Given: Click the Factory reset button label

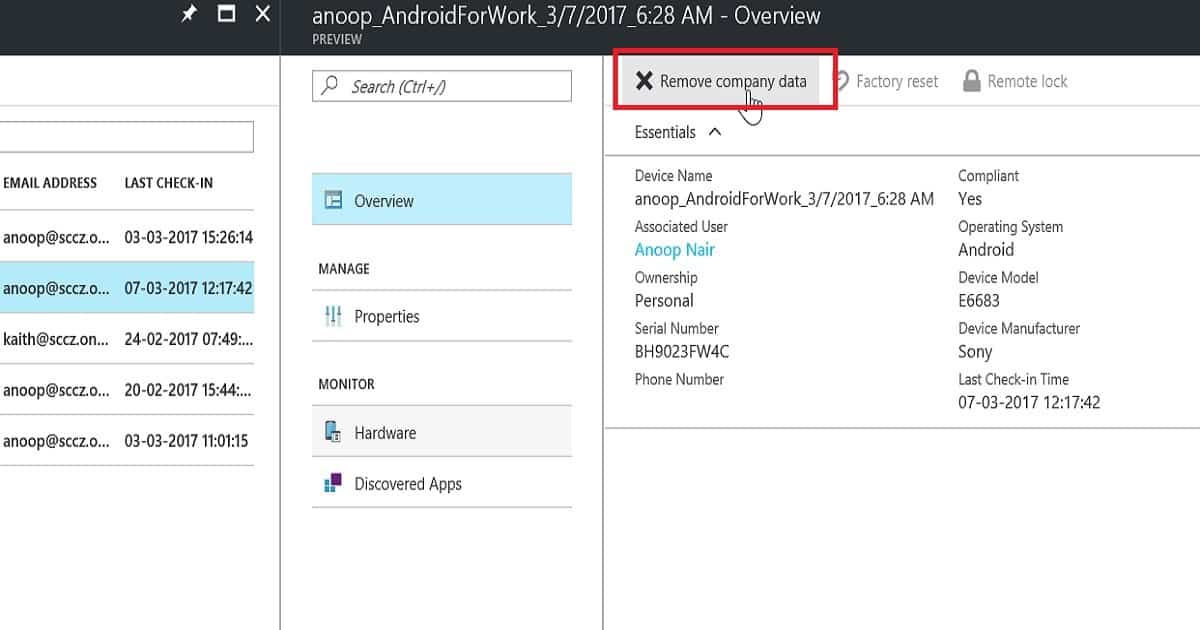Looking at the screenshot, I should (897, 82).
